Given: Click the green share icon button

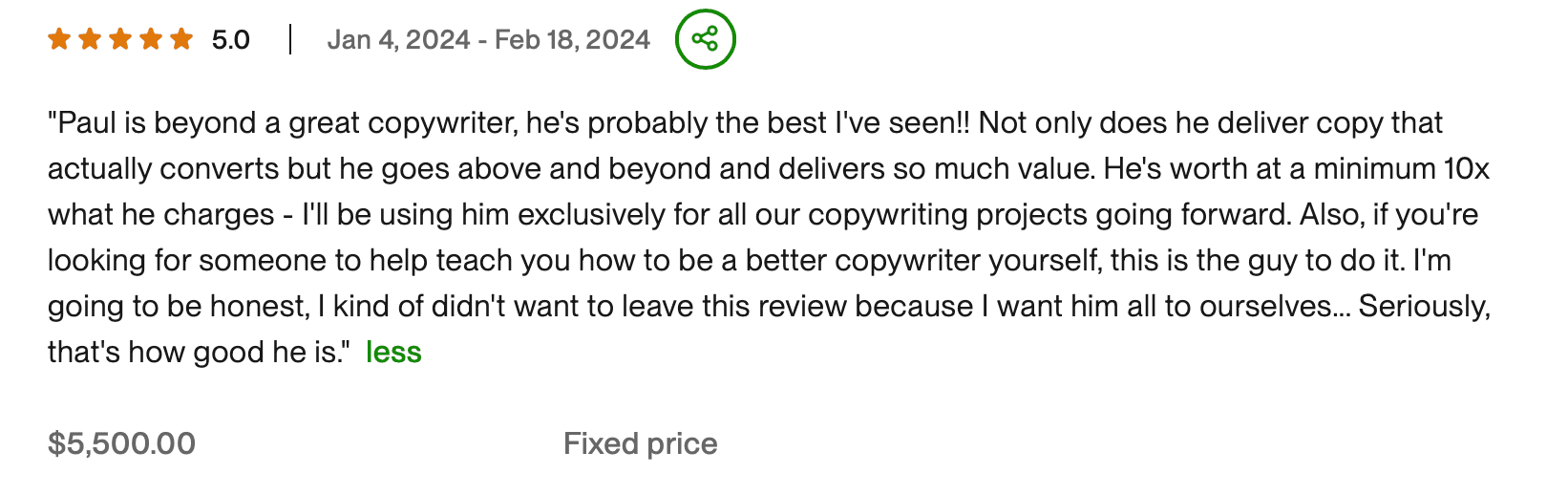Looking at the screenshot, I should point(705,39).
